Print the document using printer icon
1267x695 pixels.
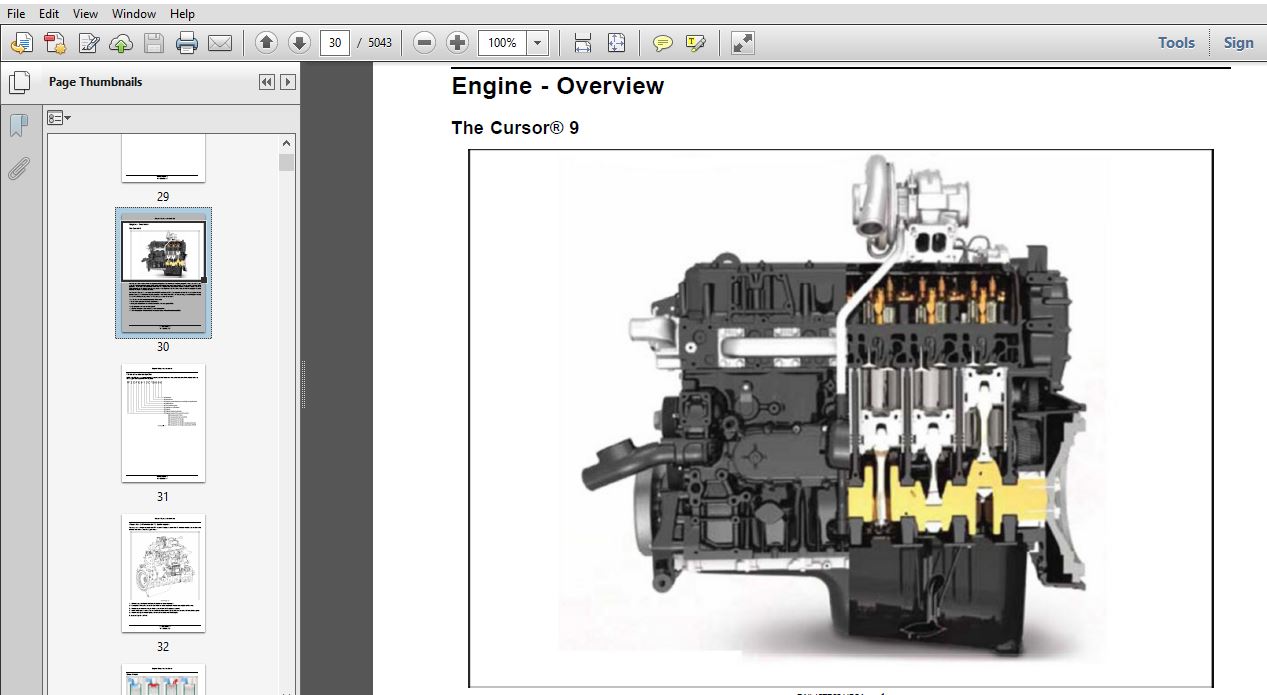coord(187,43)
